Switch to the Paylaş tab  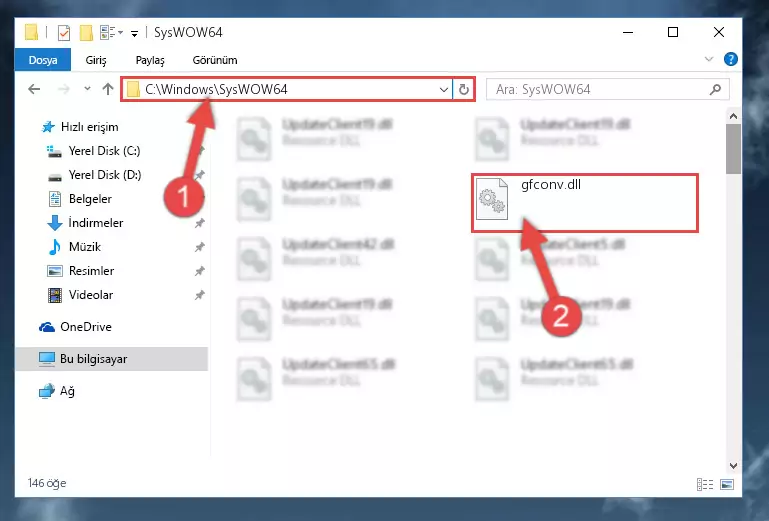(x=150, y=60)
